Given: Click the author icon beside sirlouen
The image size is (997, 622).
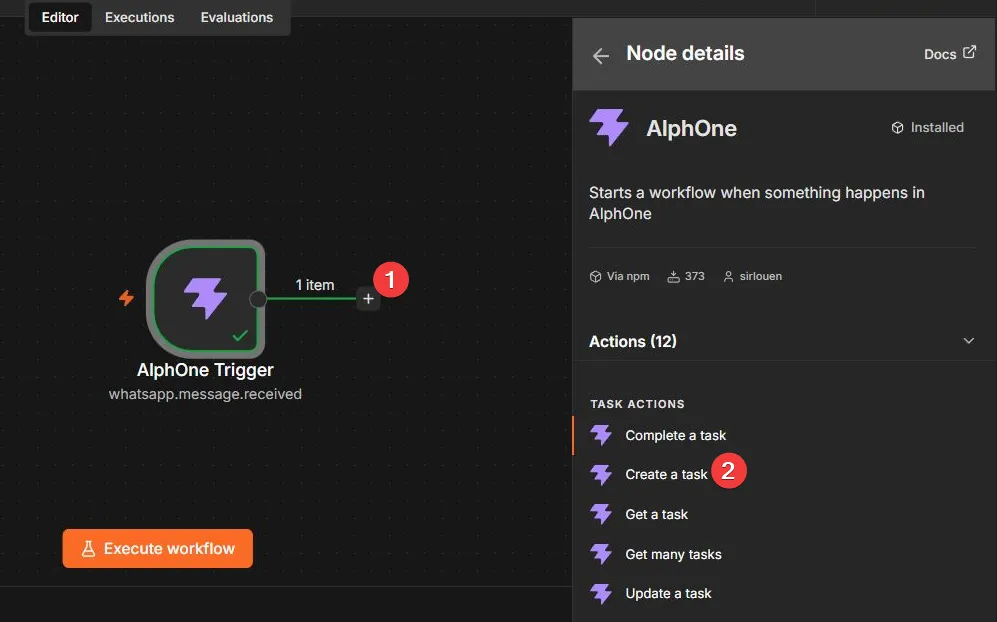Looking at the screenshot, I should [x=729, y=277].
